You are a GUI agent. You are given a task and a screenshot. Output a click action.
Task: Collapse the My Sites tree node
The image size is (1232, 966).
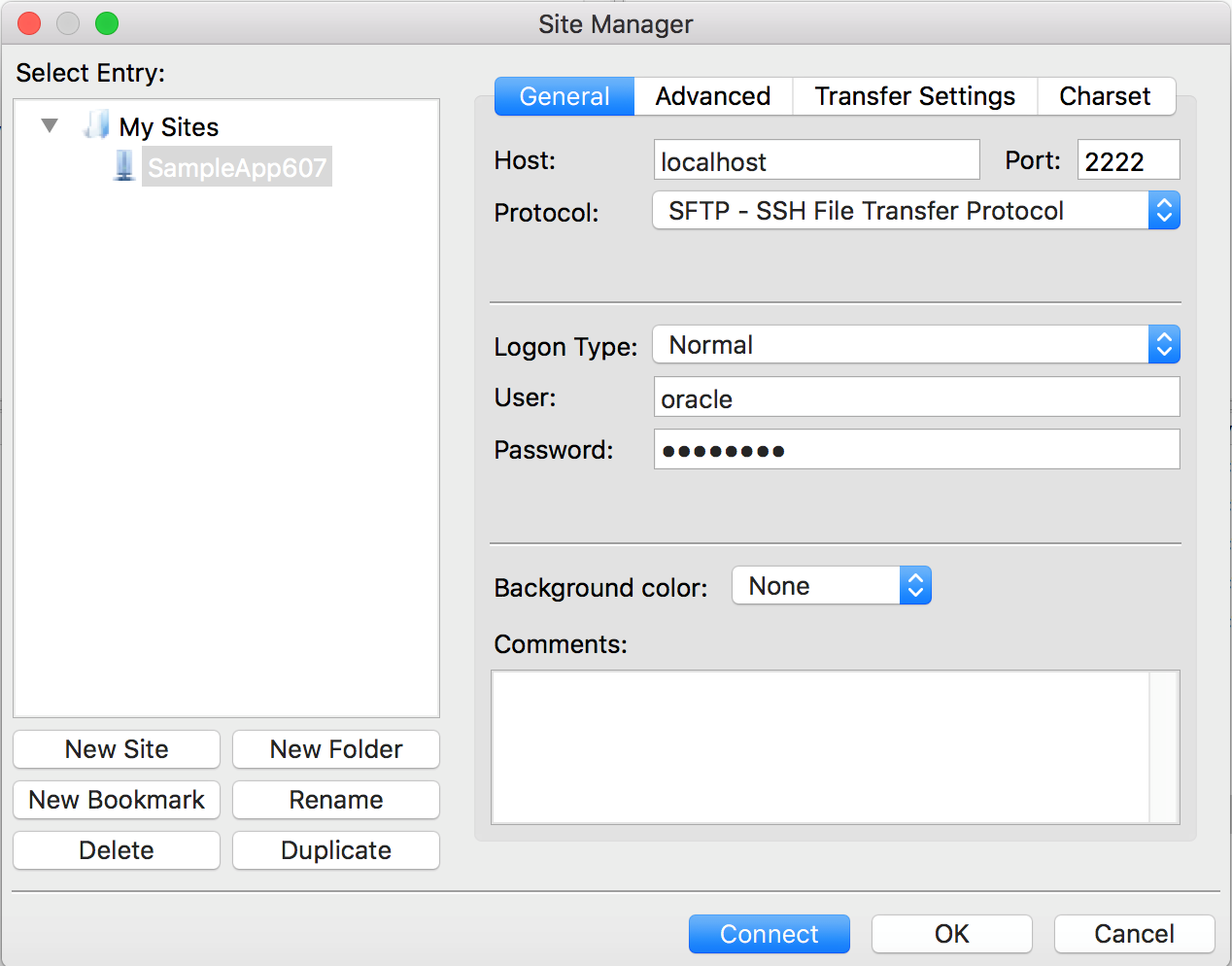coord(50,125)
